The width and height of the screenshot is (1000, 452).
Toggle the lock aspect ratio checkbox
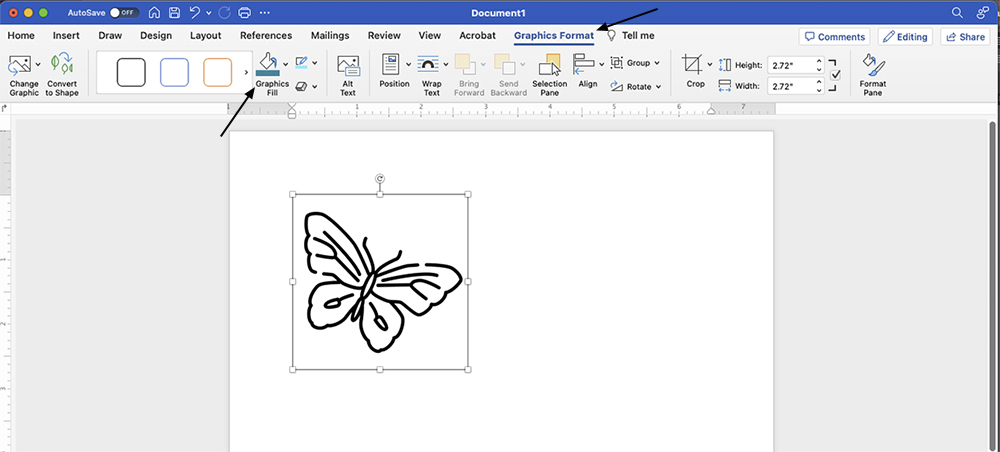coord(836,75)
